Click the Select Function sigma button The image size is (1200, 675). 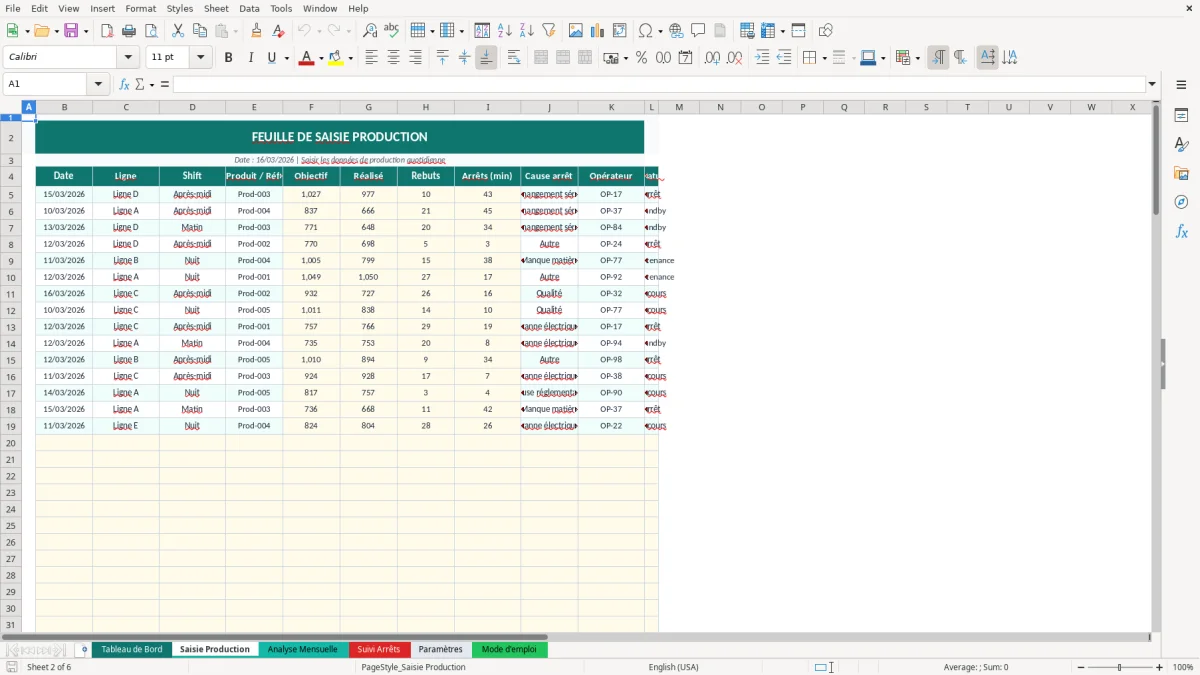pyautogui.click(x=139, y=84)
